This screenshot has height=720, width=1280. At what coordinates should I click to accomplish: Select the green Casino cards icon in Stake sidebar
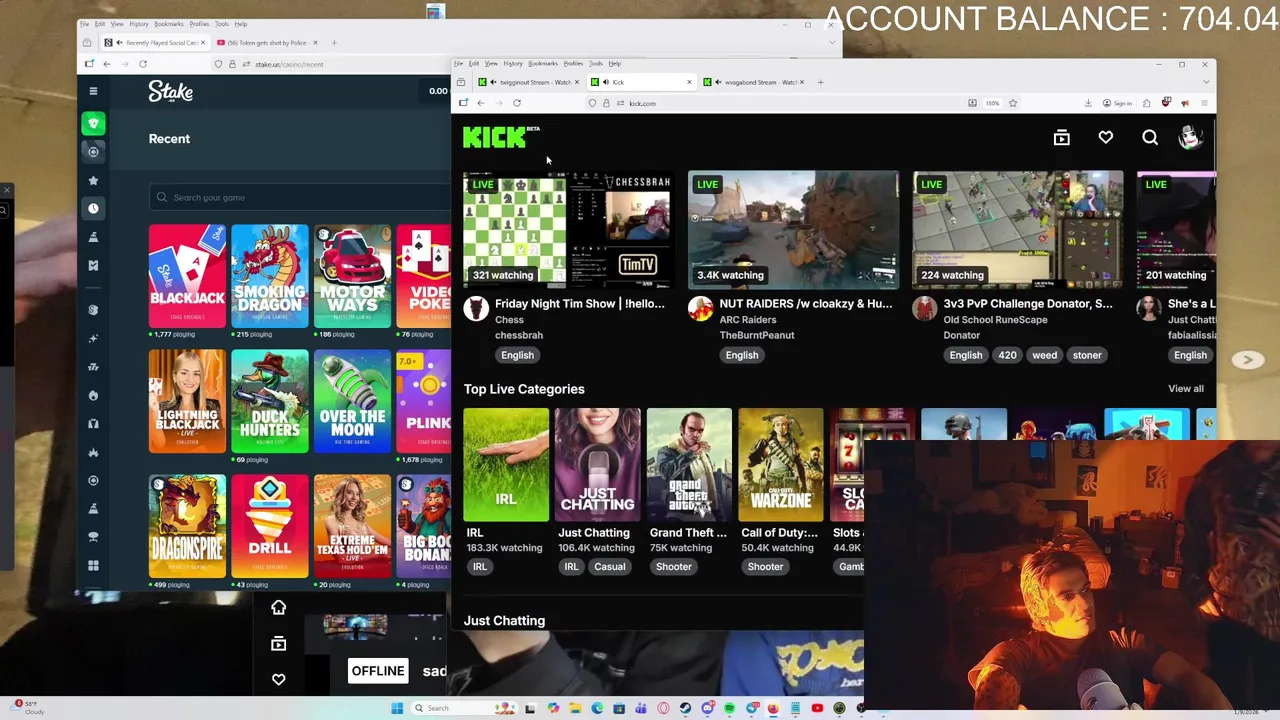tap(93, 123)
